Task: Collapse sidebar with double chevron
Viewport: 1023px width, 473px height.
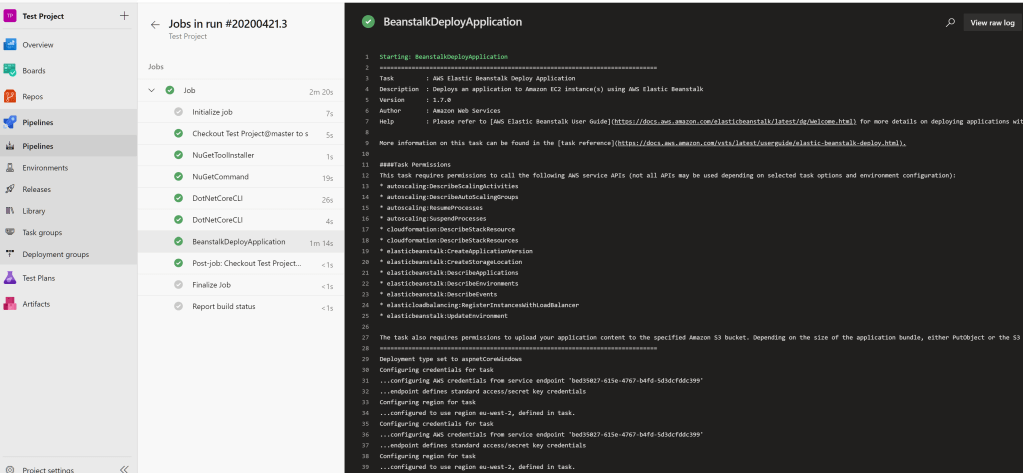Action: tap(124, 468)
